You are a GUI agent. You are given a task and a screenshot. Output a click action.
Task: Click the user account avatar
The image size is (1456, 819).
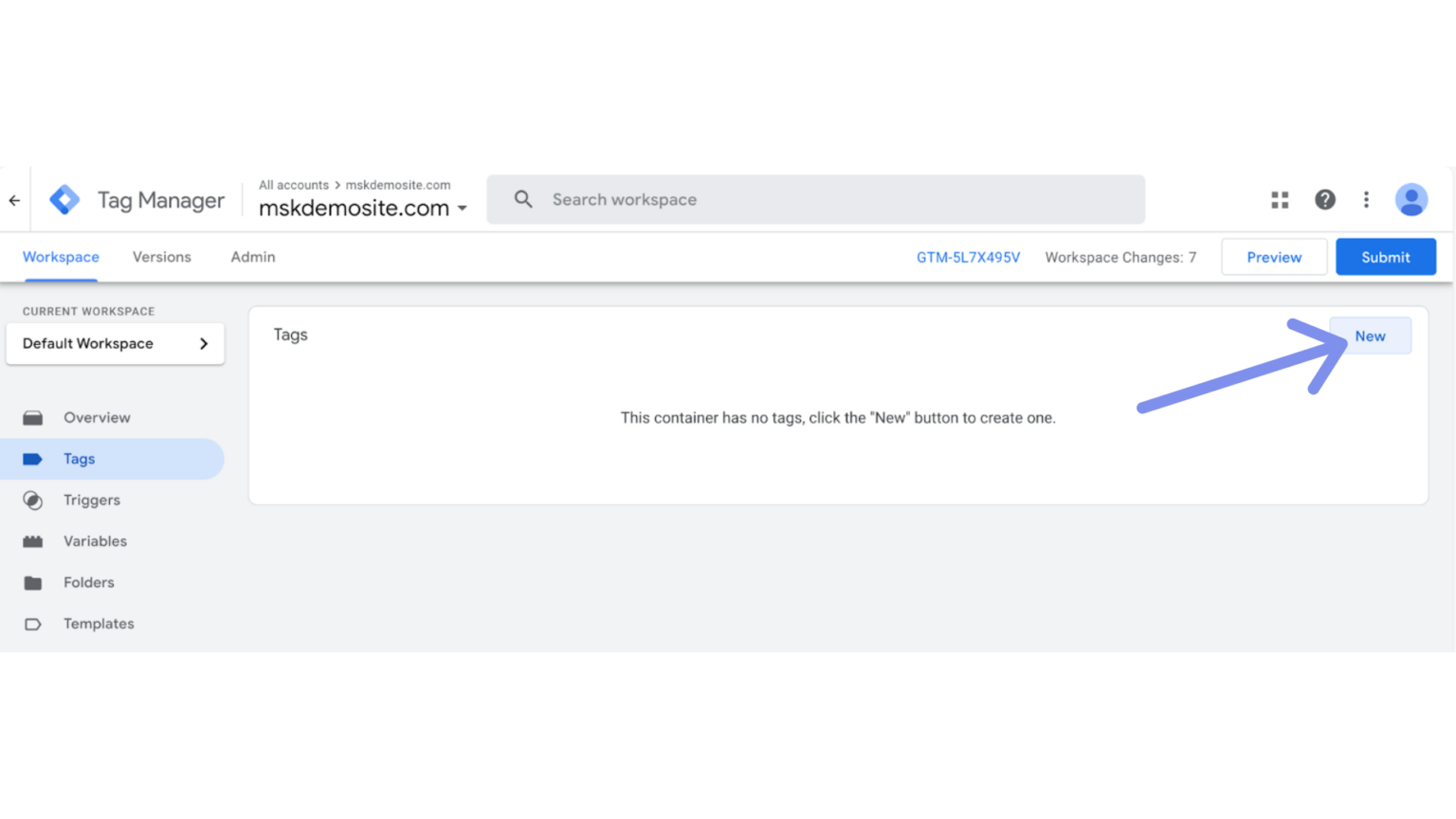click(1411, 199)
